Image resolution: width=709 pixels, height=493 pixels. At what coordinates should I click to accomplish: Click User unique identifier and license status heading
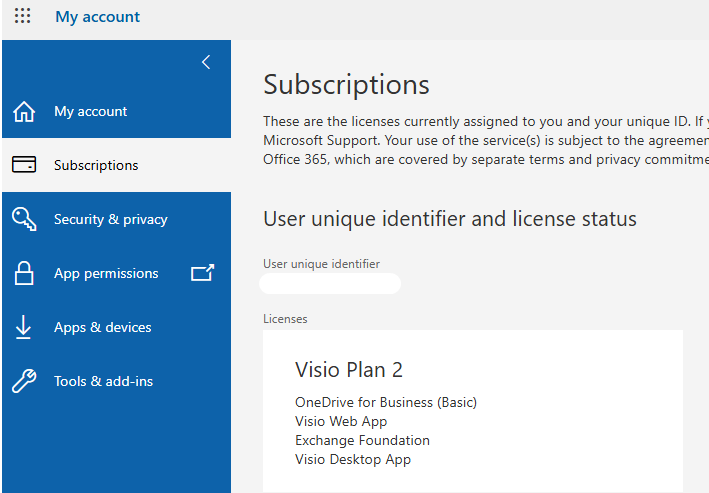tap(450, 219)
